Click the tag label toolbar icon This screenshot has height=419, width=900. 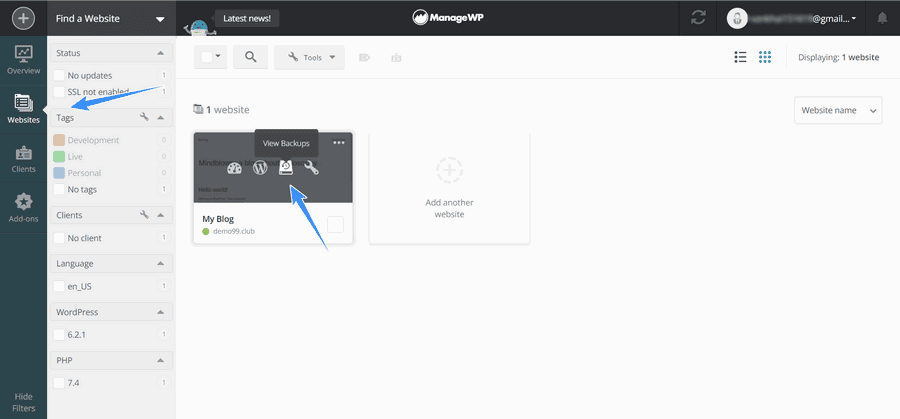pyautogui.click(x=364, y=57)
